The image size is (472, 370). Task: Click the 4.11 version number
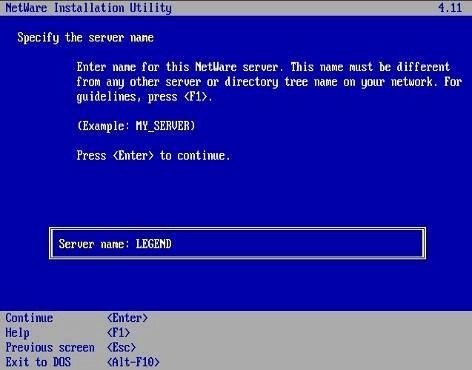pos(450,8)
